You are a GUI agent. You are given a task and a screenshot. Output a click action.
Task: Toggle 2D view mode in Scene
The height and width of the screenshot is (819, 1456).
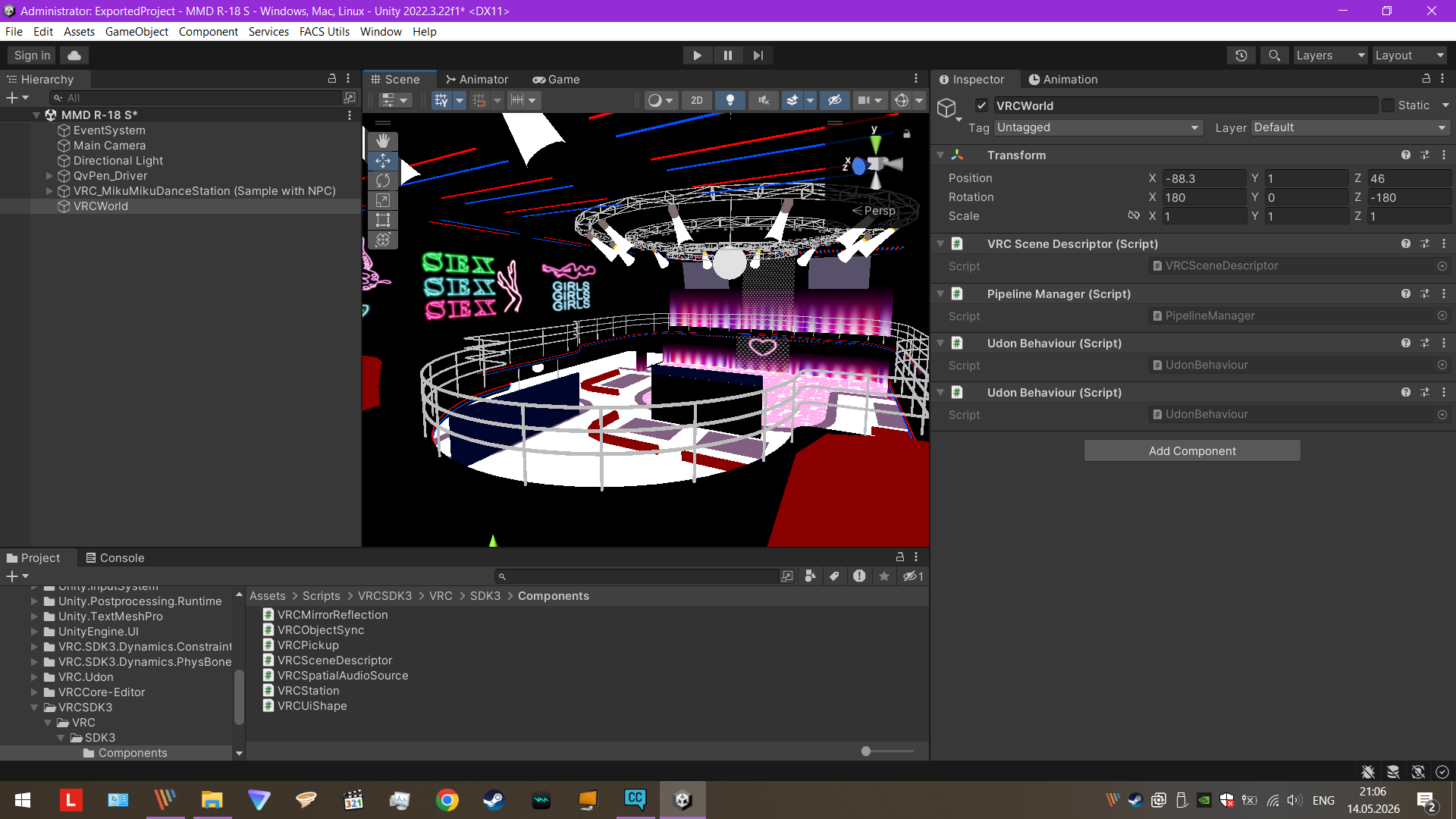click(697, 100)
